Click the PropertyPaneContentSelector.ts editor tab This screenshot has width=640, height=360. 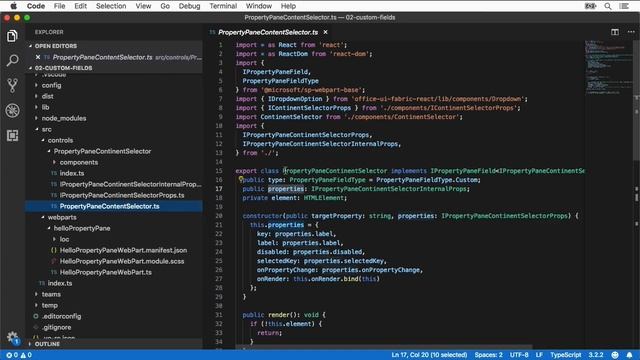(x=268, y=32)
